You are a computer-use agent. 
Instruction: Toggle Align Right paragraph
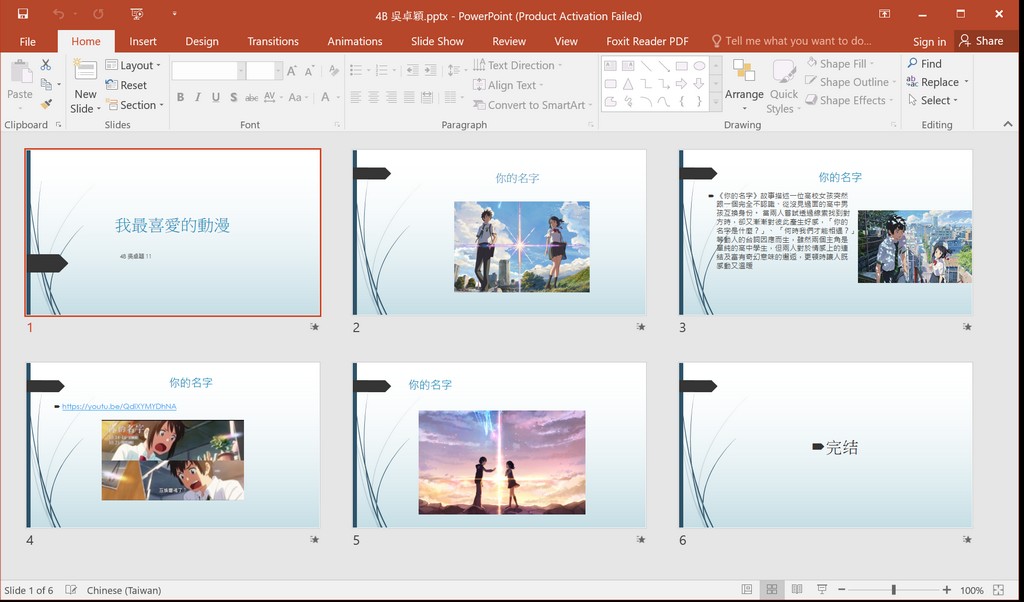pos(391,97)
